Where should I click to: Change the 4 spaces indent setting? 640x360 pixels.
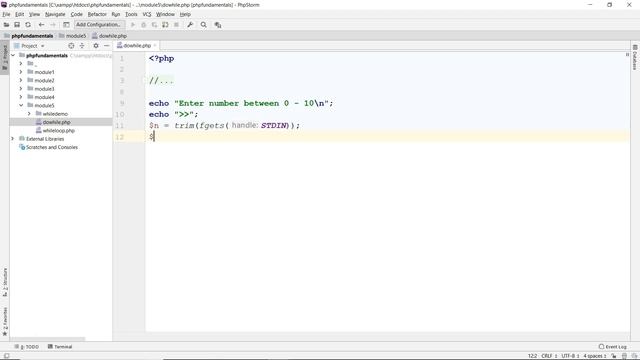pos(595,356)
